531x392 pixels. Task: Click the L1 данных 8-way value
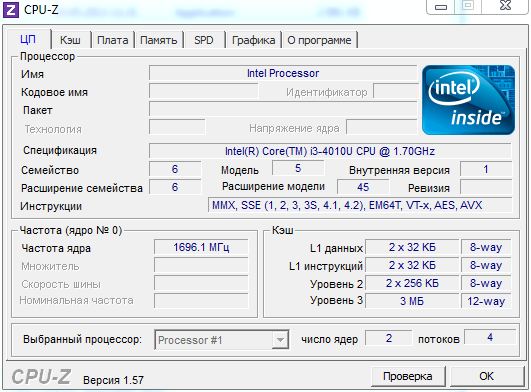pos(486,247)
